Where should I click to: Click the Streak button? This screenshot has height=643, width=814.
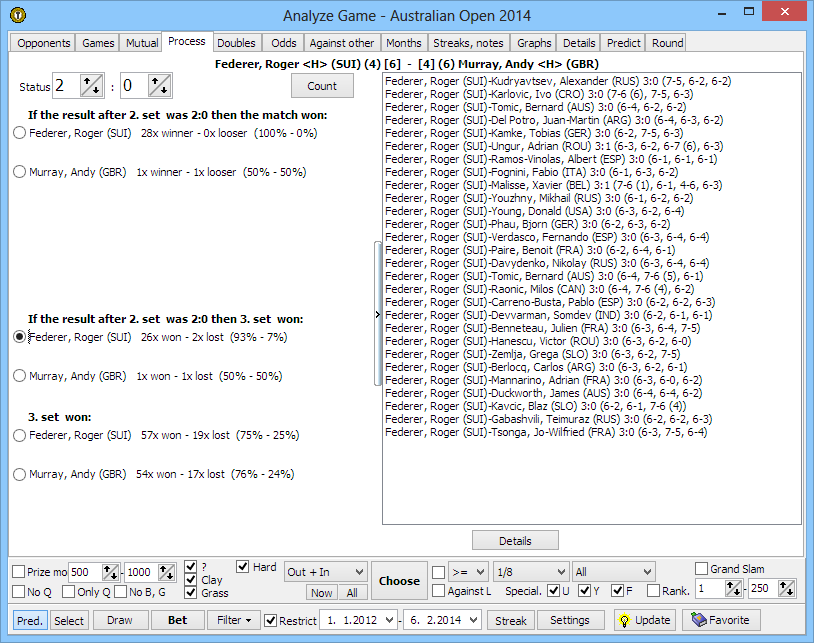[x=510, y=620]
